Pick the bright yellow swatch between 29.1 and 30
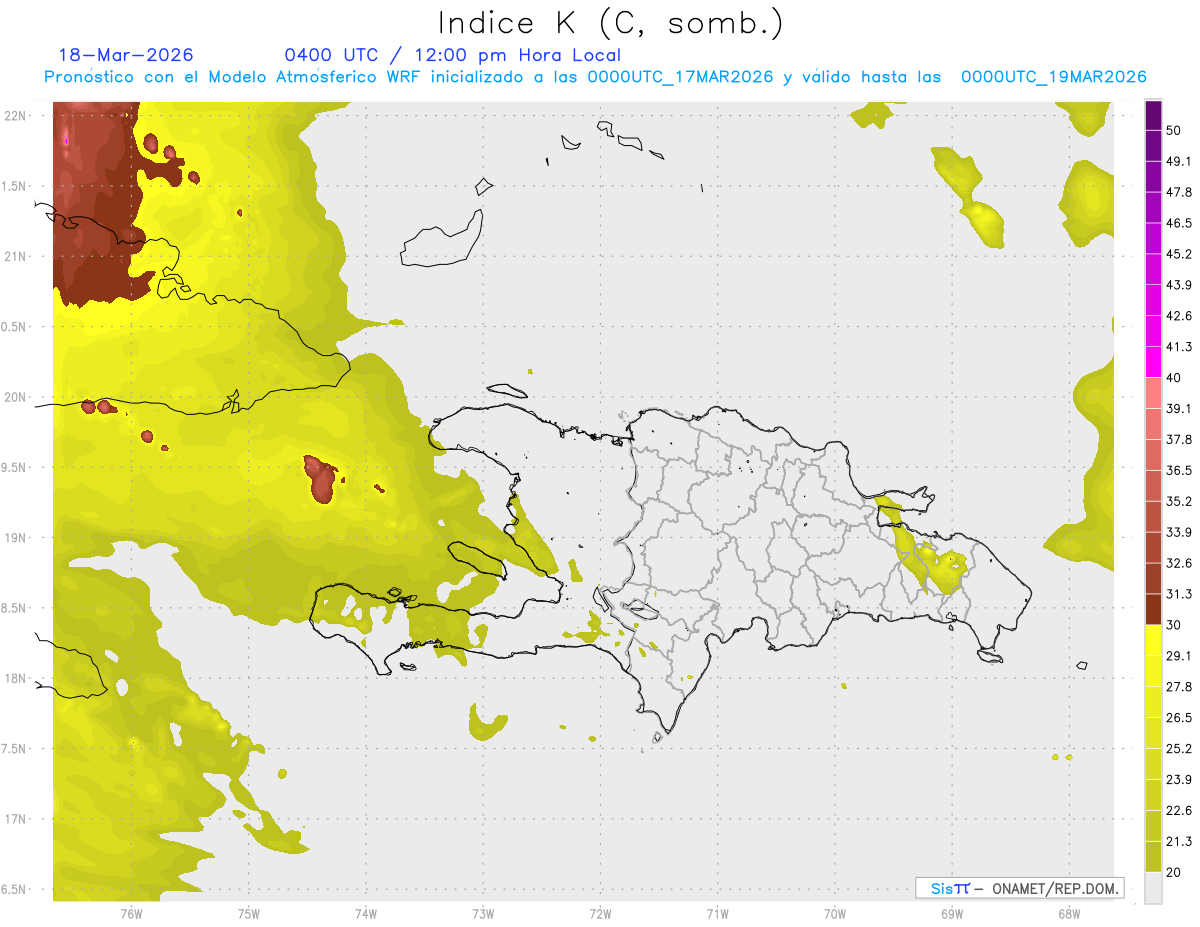This screenshot has width=1200, height=927. coord(1153,640)
